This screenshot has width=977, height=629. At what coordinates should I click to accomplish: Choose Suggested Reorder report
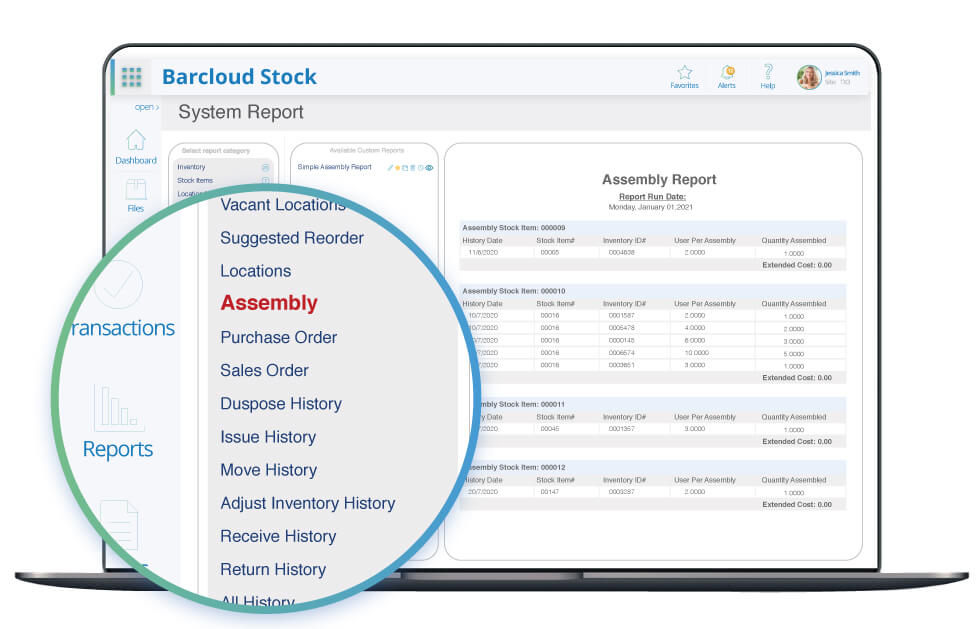(x=292, y=238)
